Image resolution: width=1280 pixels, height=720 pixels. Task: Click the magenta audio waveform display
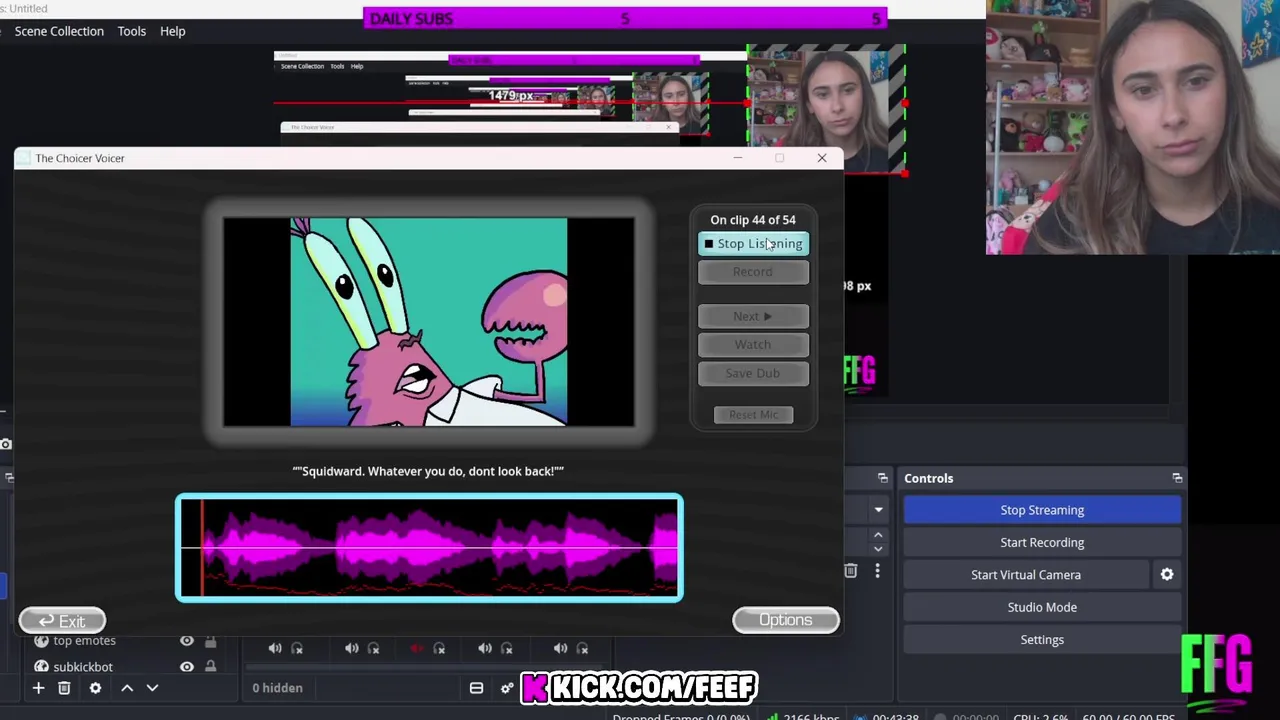[x=429, y=548]
